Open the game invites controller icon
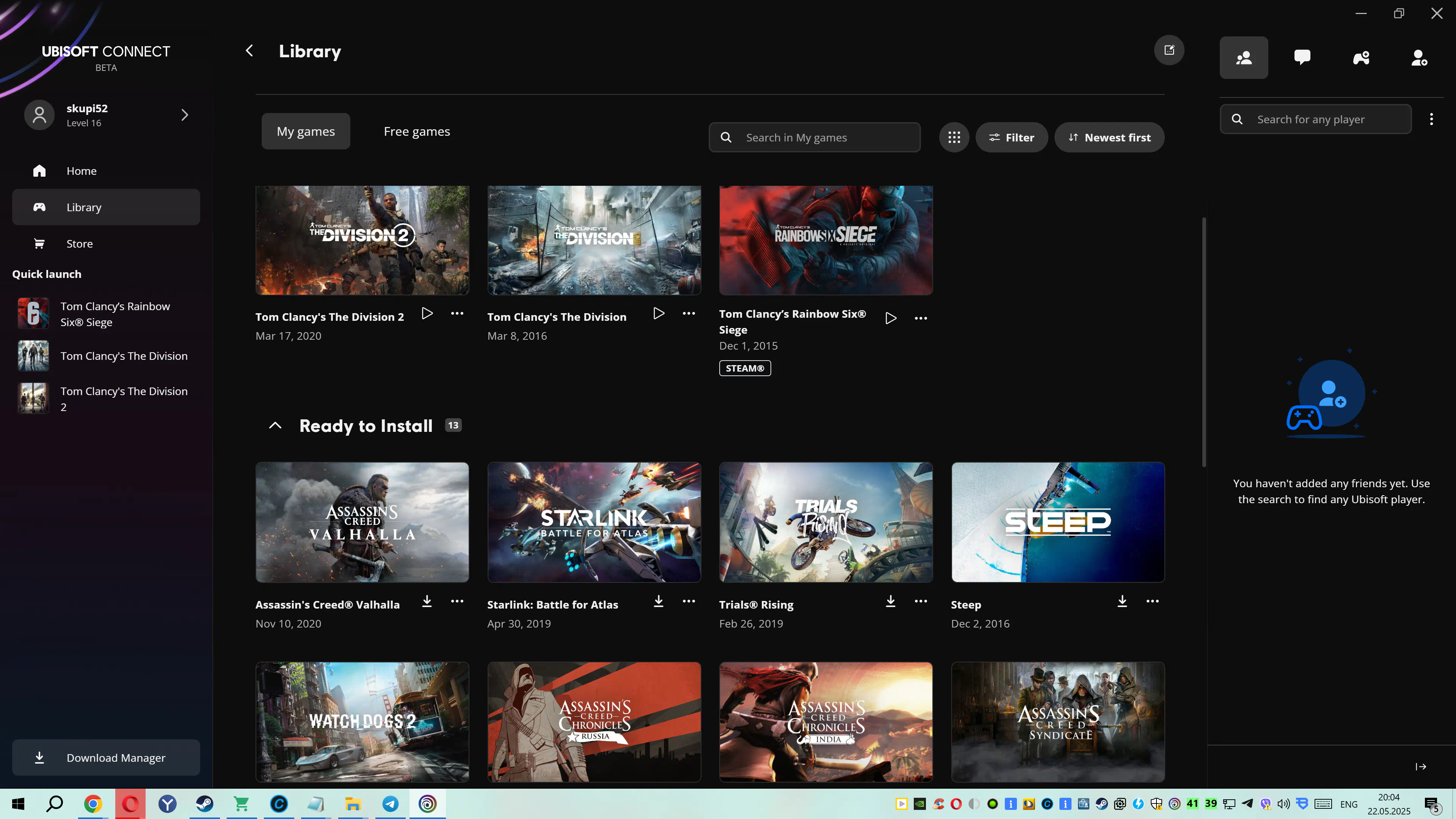The width and height of the screenshot is (1456, 819). [1361, 58]
